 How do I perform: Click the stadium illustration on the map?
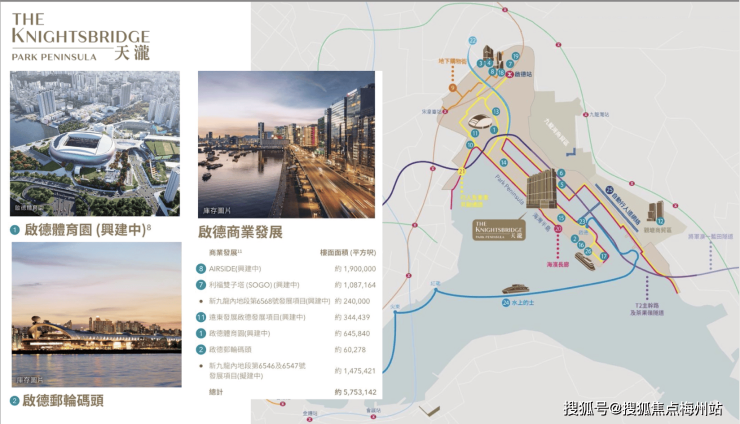click(x=480, y=121)
